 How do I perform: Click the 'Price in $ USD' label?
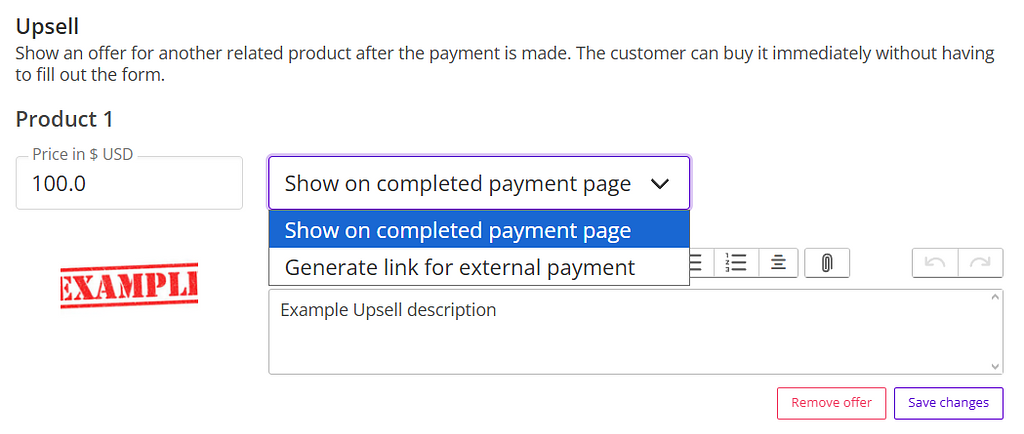click(82, 155)
